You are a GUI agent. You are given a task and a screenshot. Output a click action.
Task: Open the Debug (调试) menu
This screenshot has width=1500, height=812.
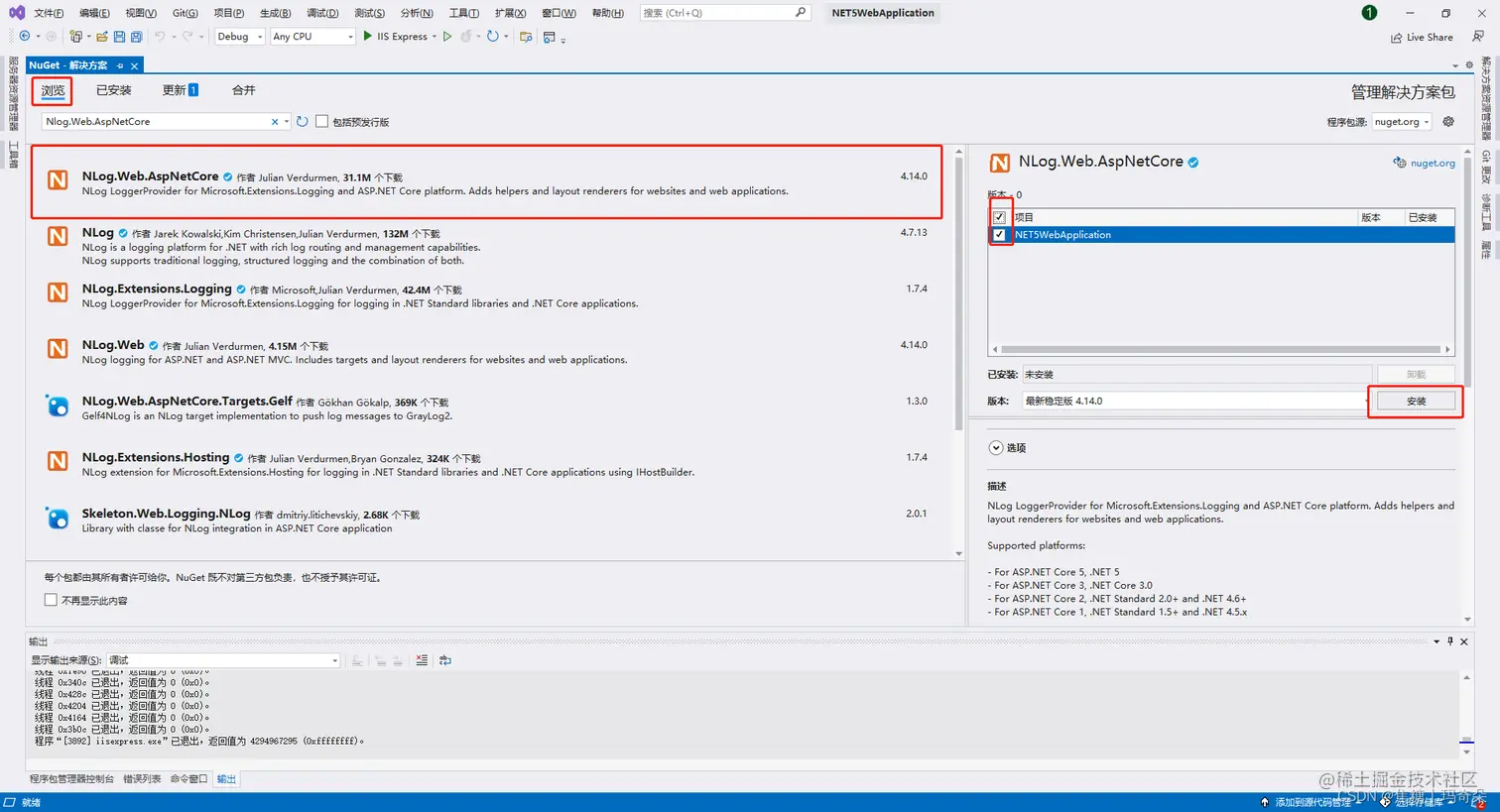click(x=322, y=13)
